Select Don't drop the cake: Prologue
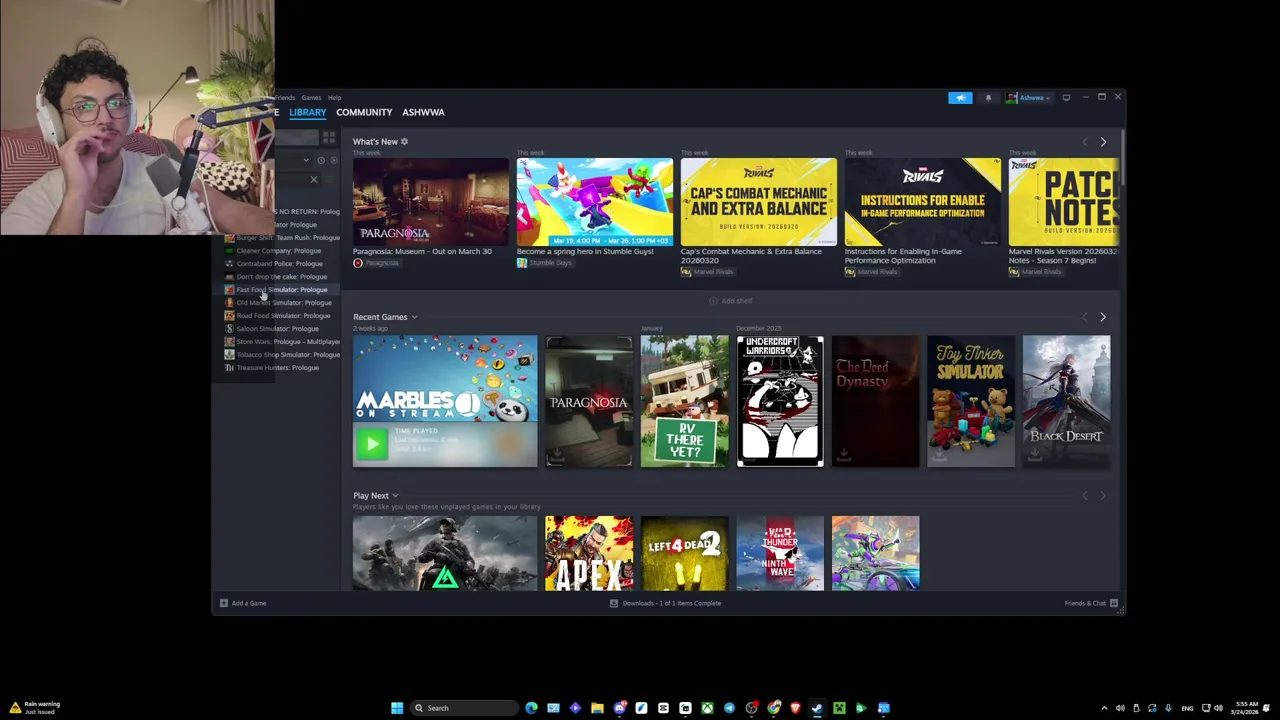This screenshot has height=720, width=1280. coord(276,277)
